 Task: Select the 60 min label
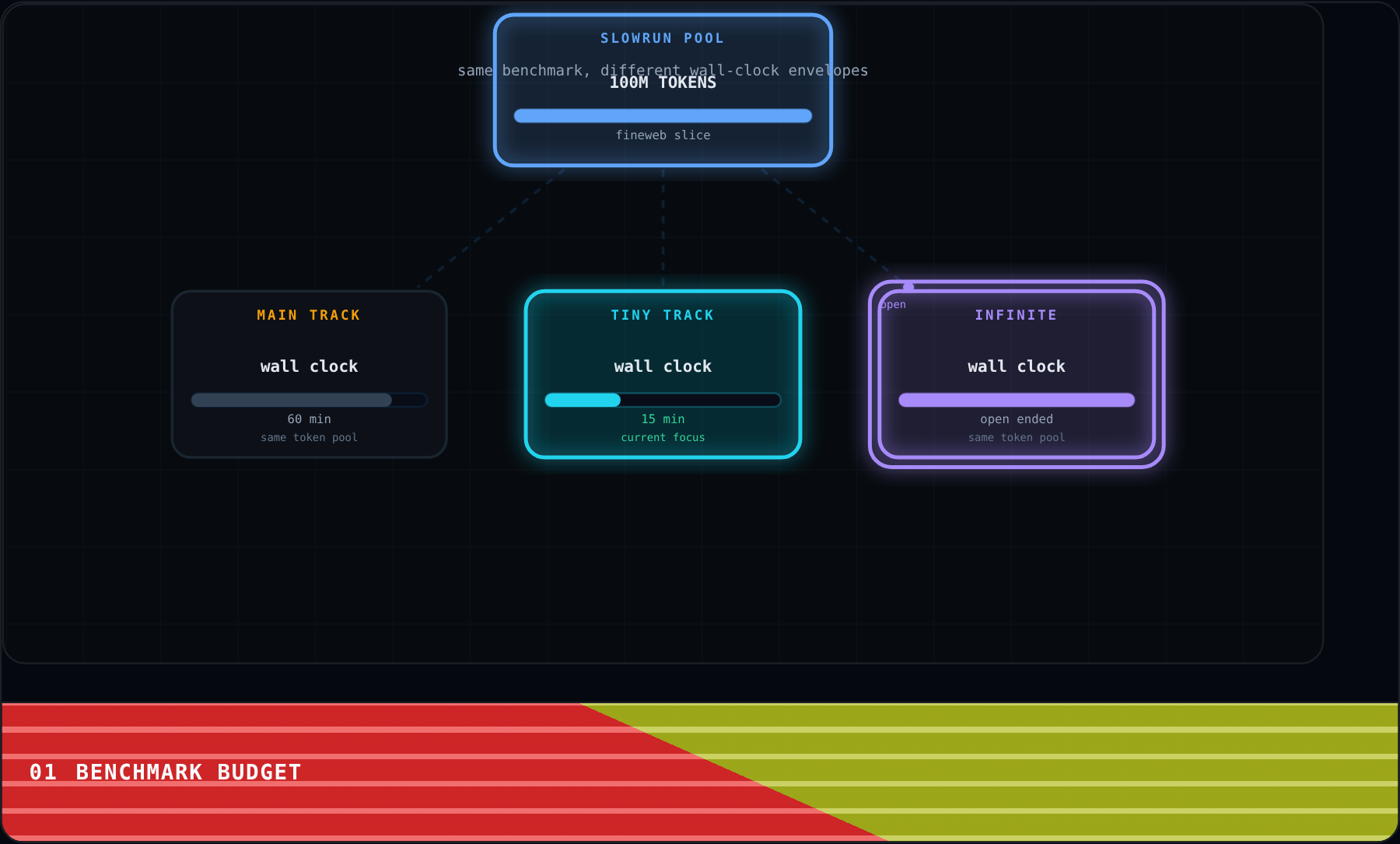(x=310, y=419)
